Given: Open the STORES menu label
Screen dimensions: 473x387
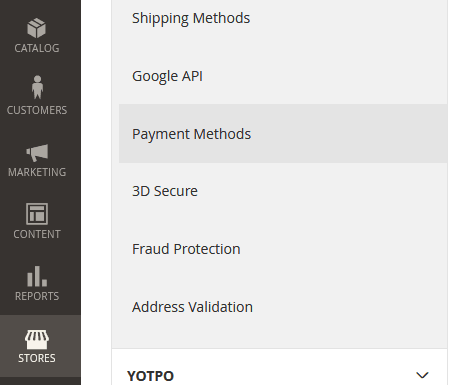Looking at the screenshot, I should [37, 358].
